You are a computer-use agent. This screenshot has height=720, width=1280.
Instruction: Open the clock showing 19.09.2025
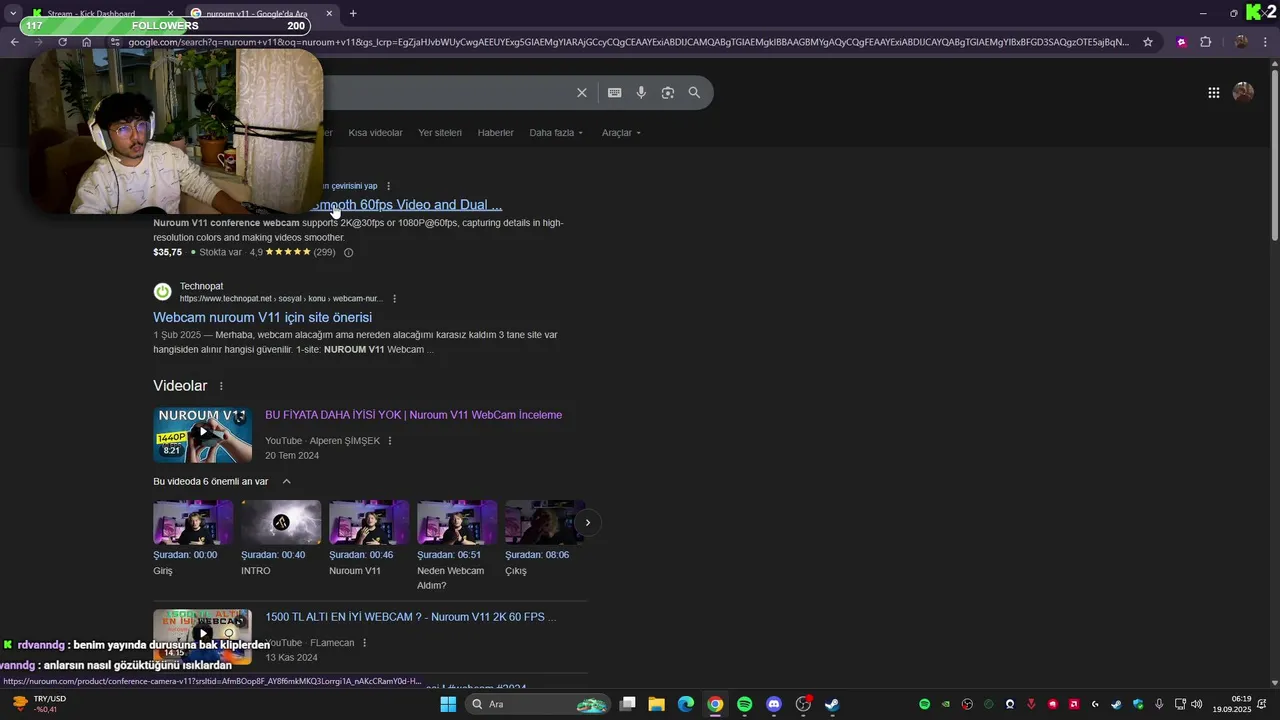pyautogui.click(x=1232, y=704)
